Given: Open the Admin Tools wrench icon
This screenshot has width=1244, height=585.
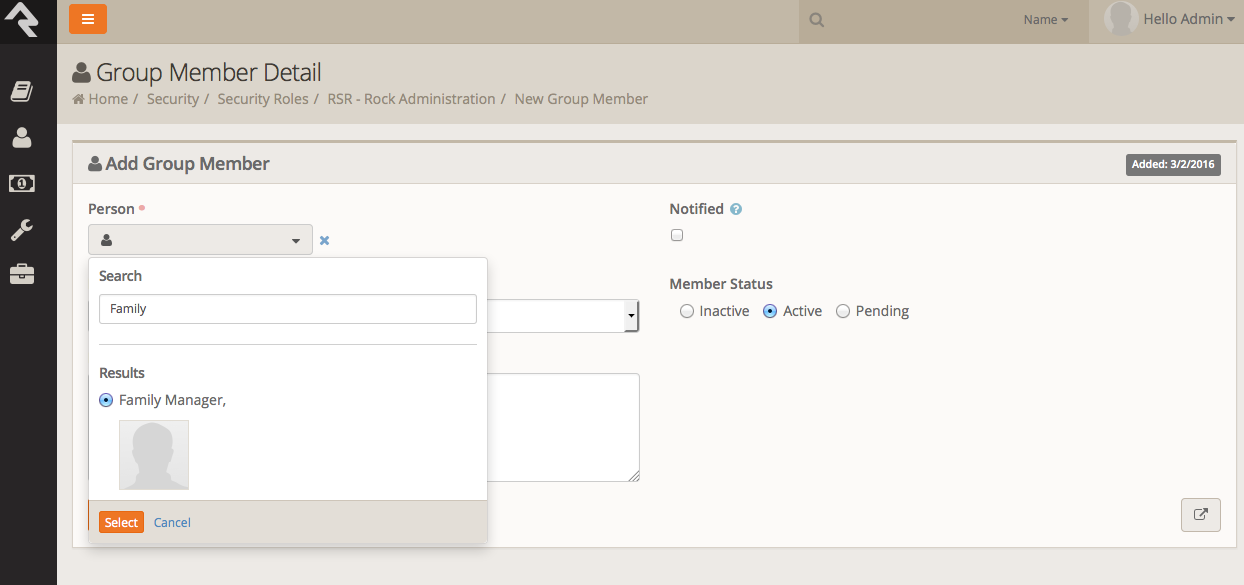Looking at the screenshot, I should [21, 230].
